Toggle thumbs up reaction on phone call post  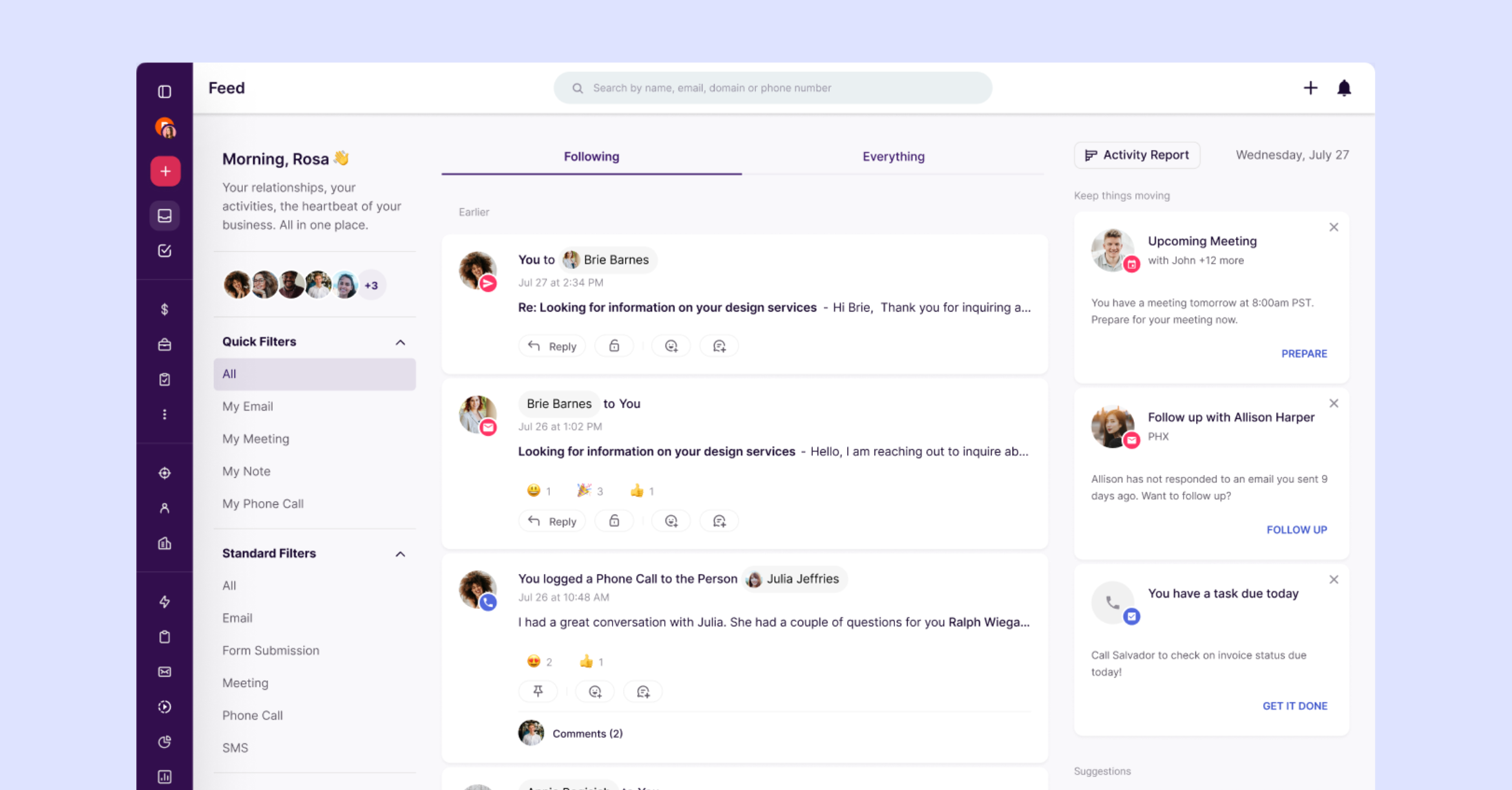(591, 661)
